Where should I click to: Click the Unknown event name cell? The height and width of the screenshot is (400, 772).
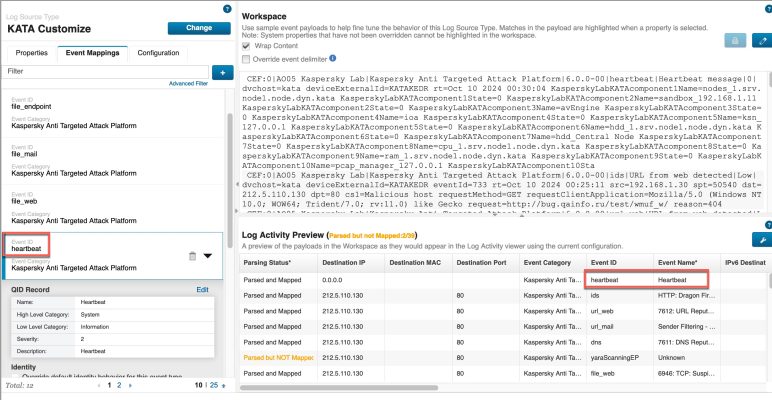[687, 358]
